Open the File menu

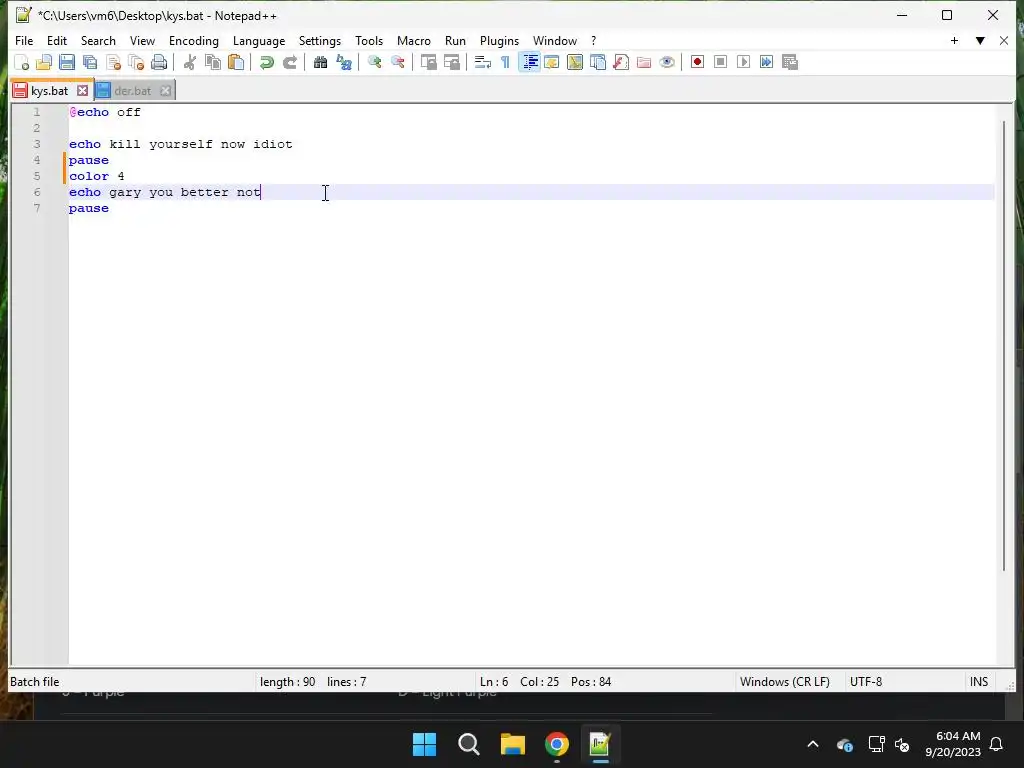[24, 40]
